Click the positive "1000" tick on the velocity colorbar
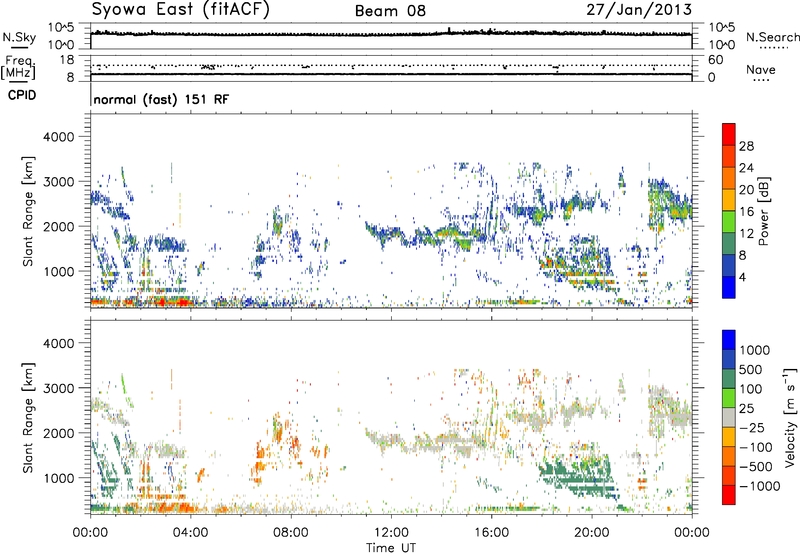Image resolution: width=800 pixels, height=554 pixels. [755, 350]
